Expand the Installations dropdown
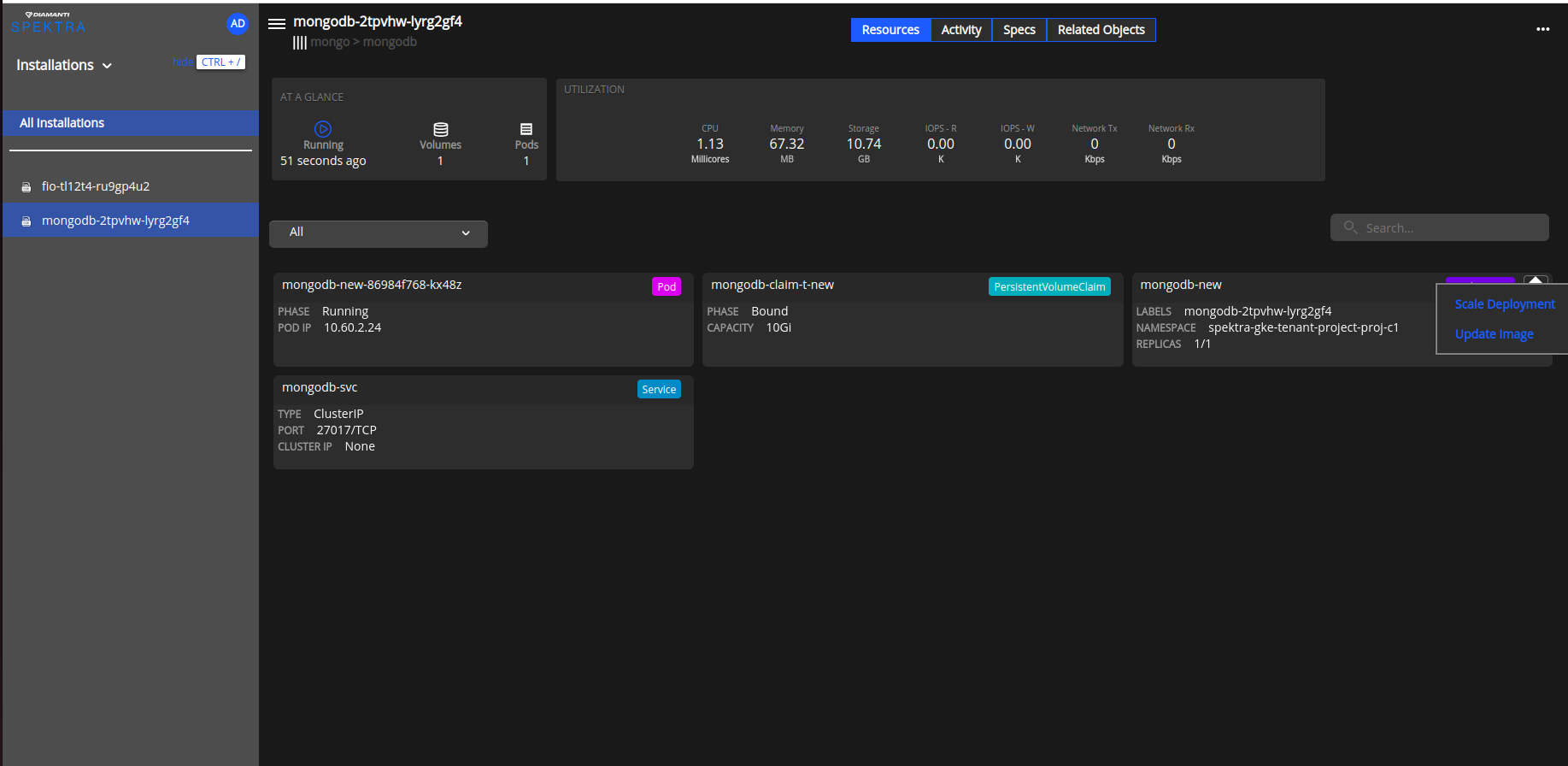Screen dimensions: 1568x766 pyautogui.click(x=64, y=65)
